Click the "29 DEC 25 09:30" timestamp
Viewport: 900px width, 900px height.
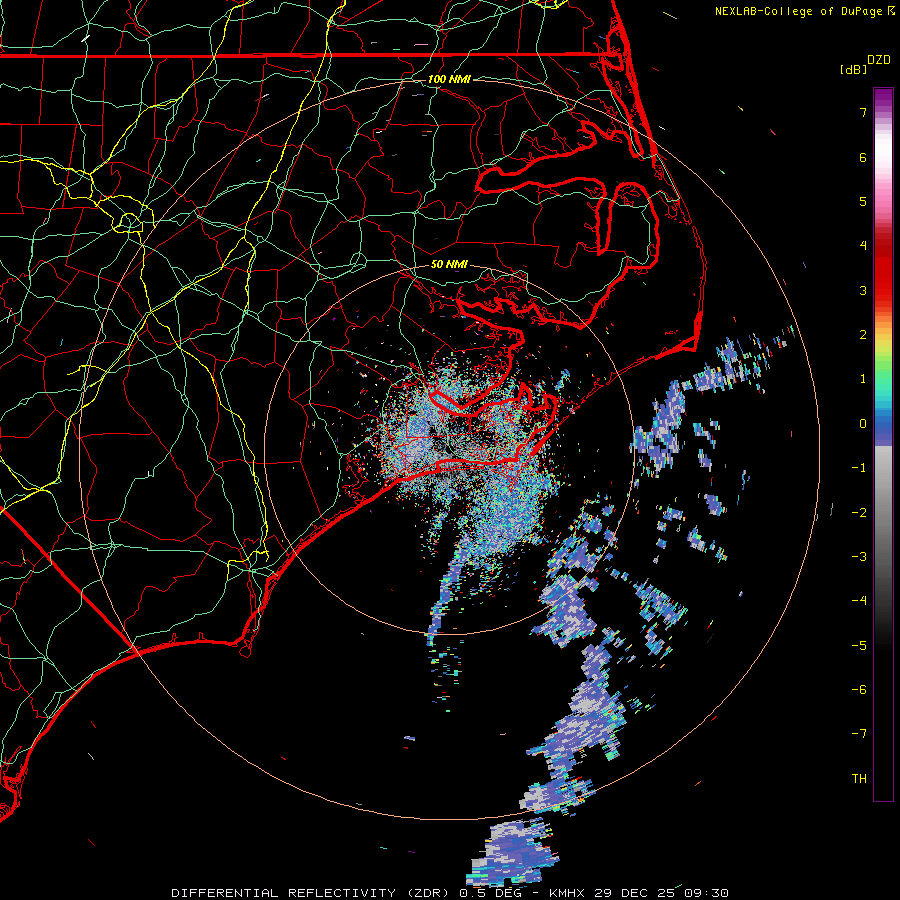pyautogui.click(x=660, y=893)
